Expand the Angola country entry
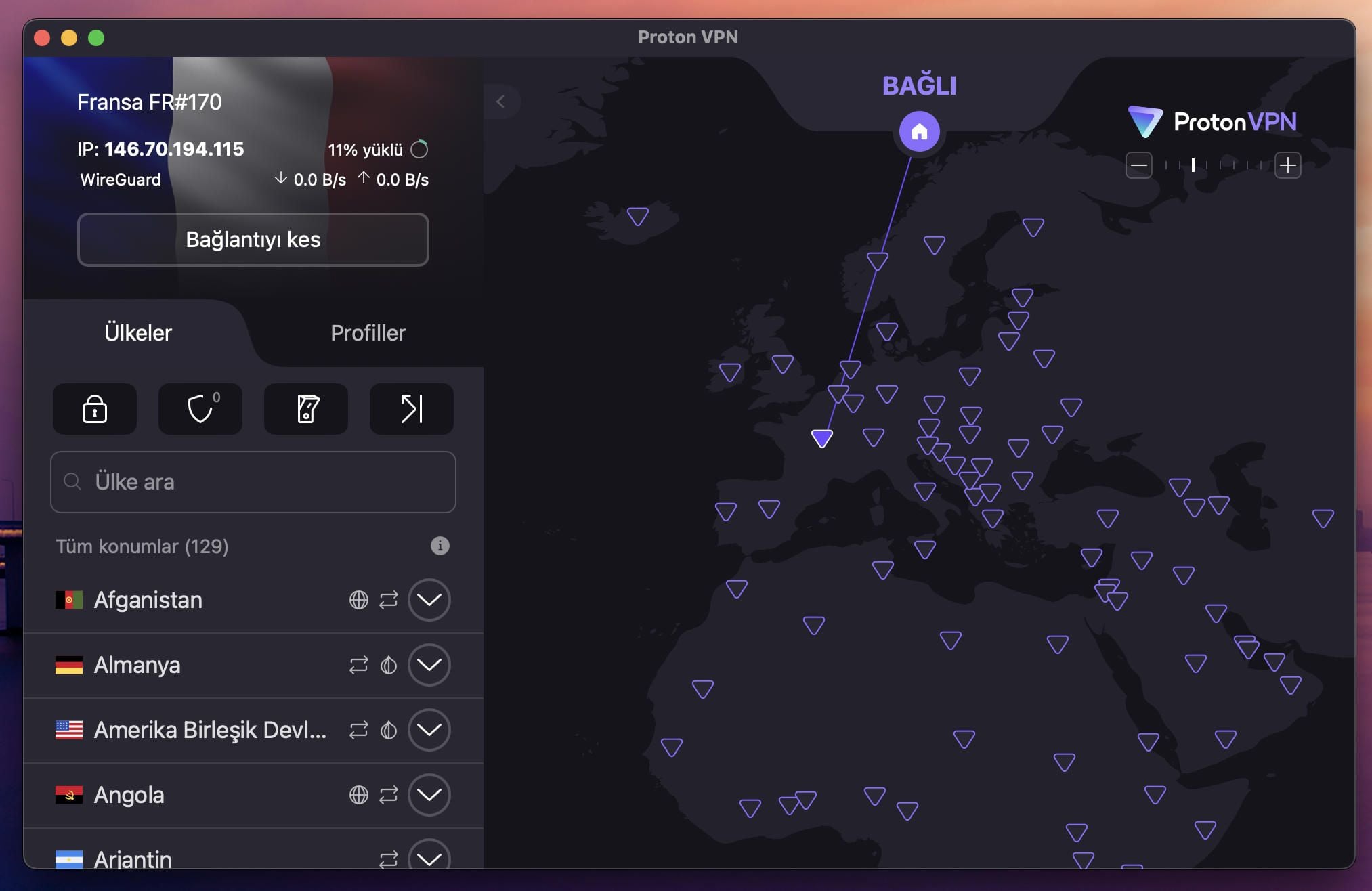1372x891 pixels. [x=430, y=796]
